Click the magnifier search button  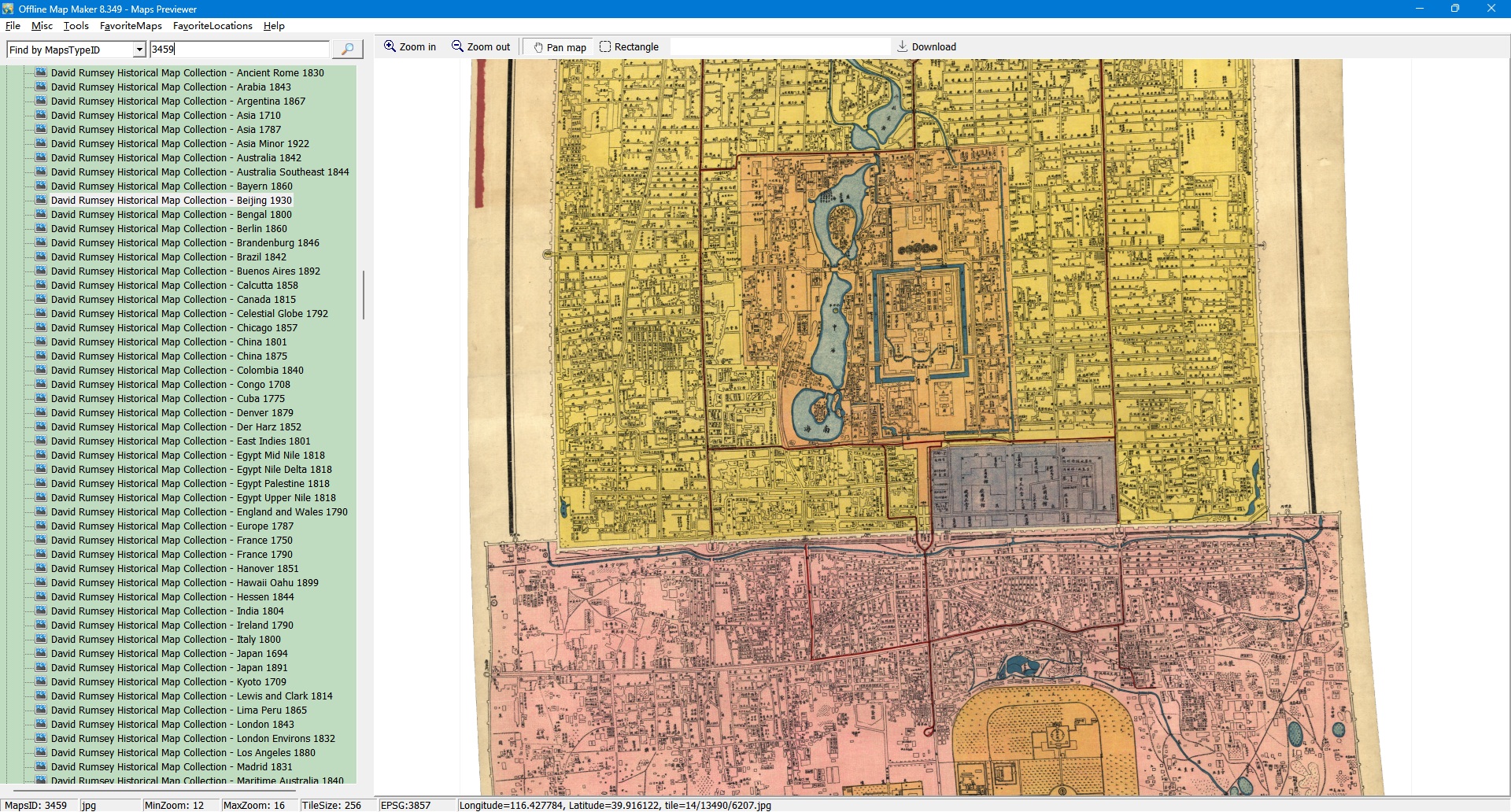pyautogui.click(x=347, y=50)
